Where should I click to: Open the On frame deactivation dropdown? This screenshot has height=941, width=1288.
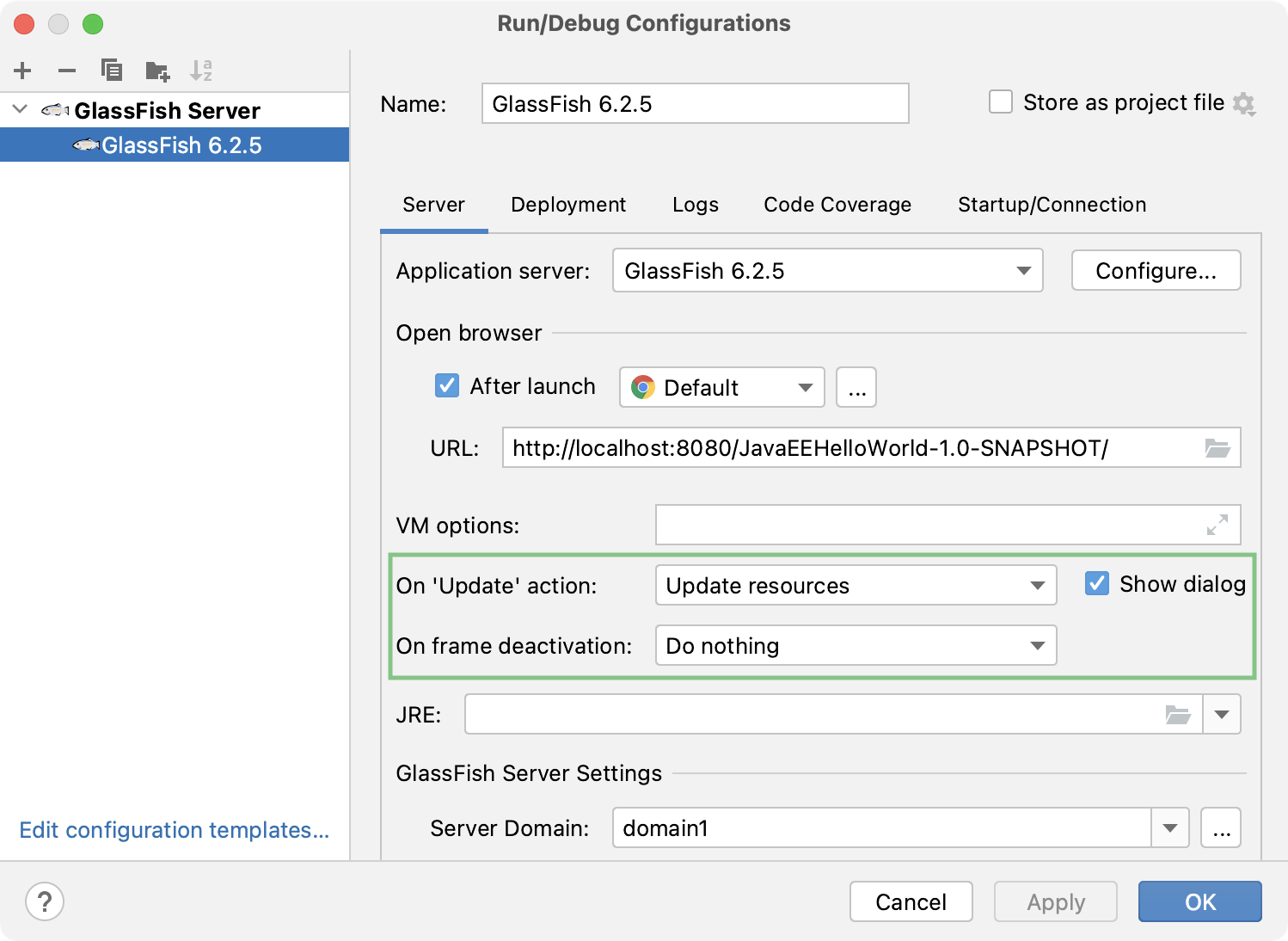pyautogui.click(x=856, y=645)
